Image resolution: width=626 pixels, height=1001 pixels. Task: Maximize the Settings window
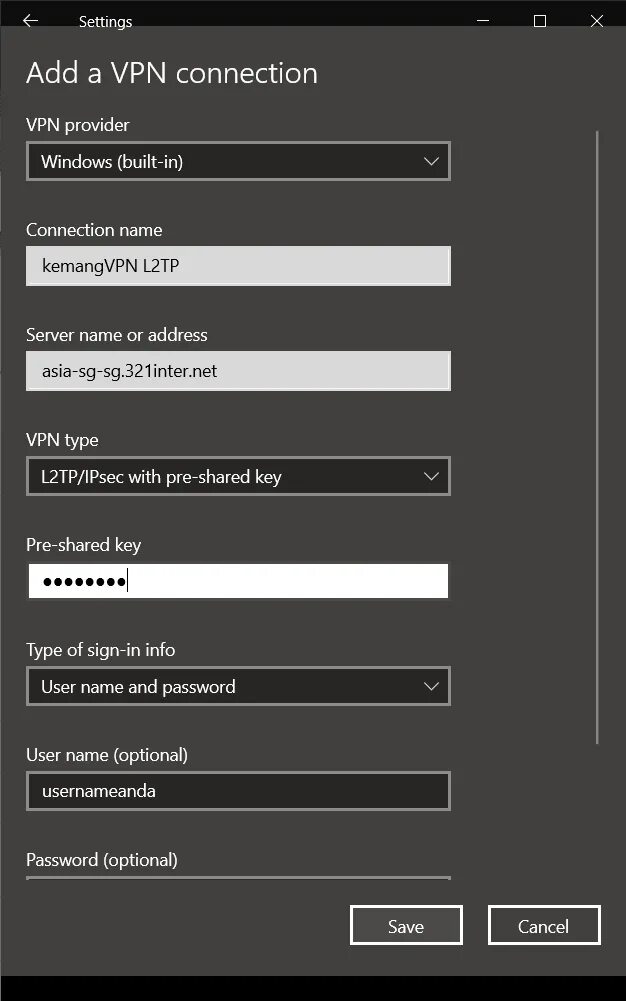pos(540,21)
